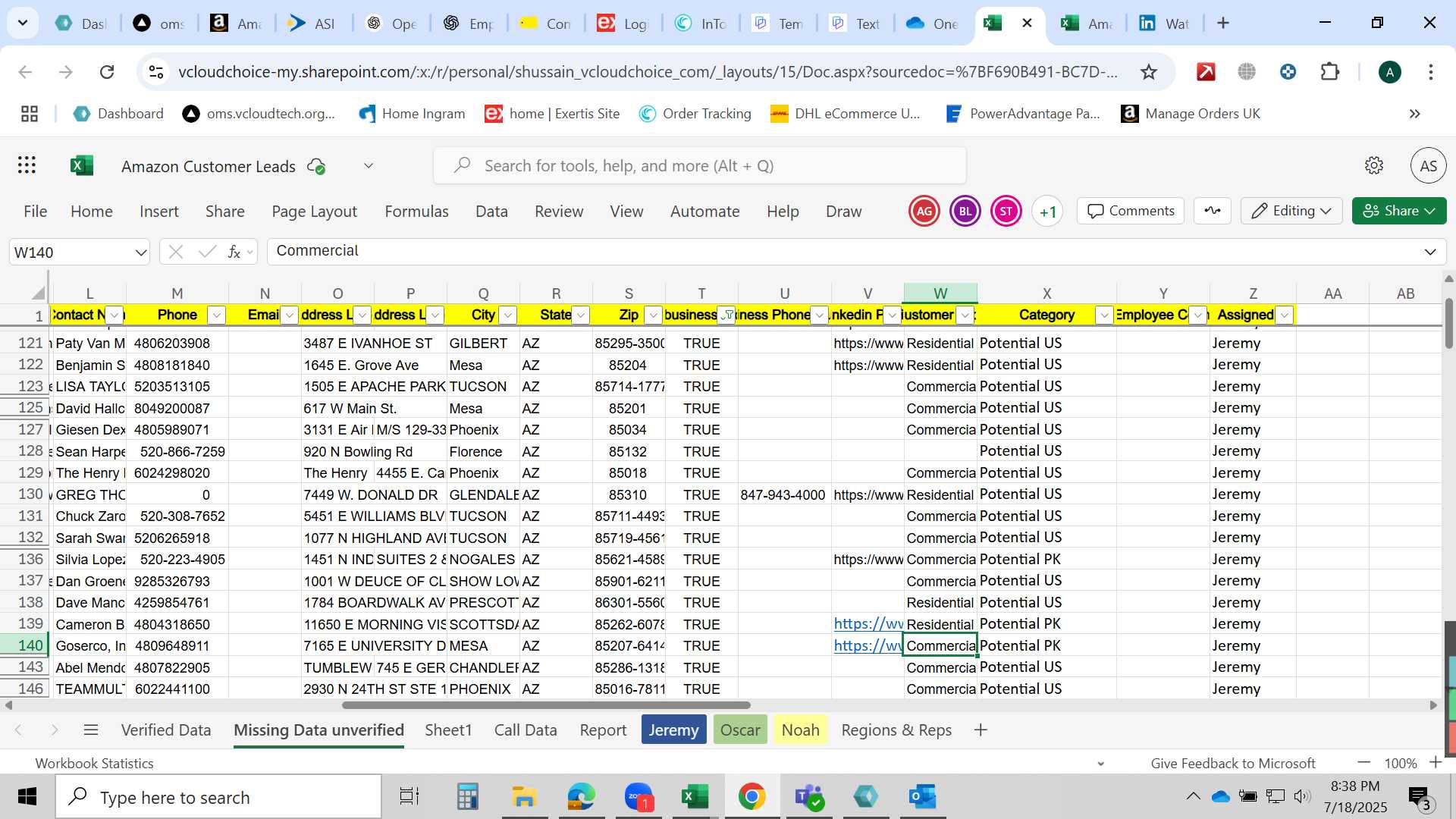Show more bookmarks chevron
The image size is (1456, 819).
coord(1414,114)
